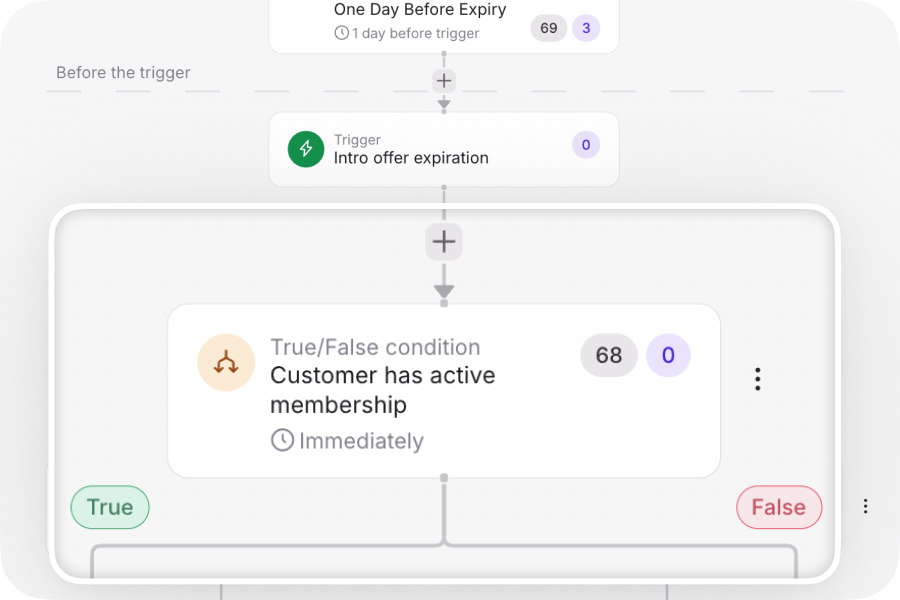The width and height of the screenshot is (900, 600).
Task: Click the 68 count badge on the condition
Action: pos(608,355)
